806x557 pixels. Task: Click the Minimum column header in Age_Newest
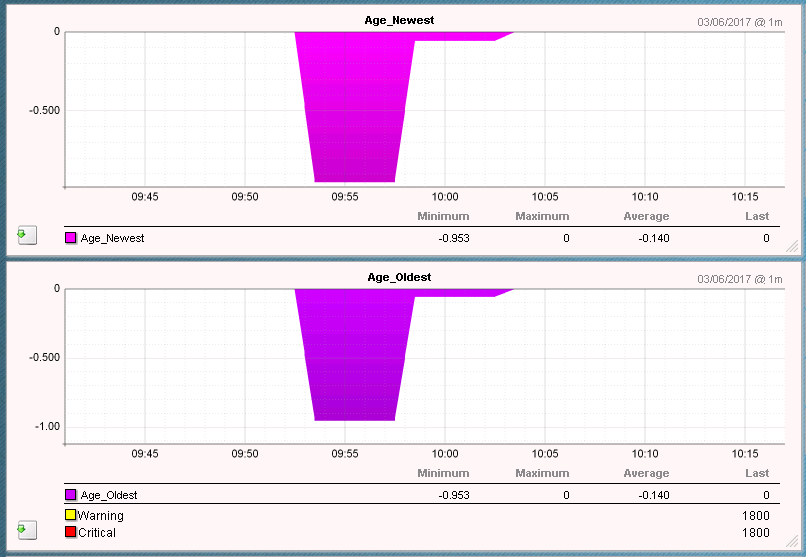[x=442, y=216]
